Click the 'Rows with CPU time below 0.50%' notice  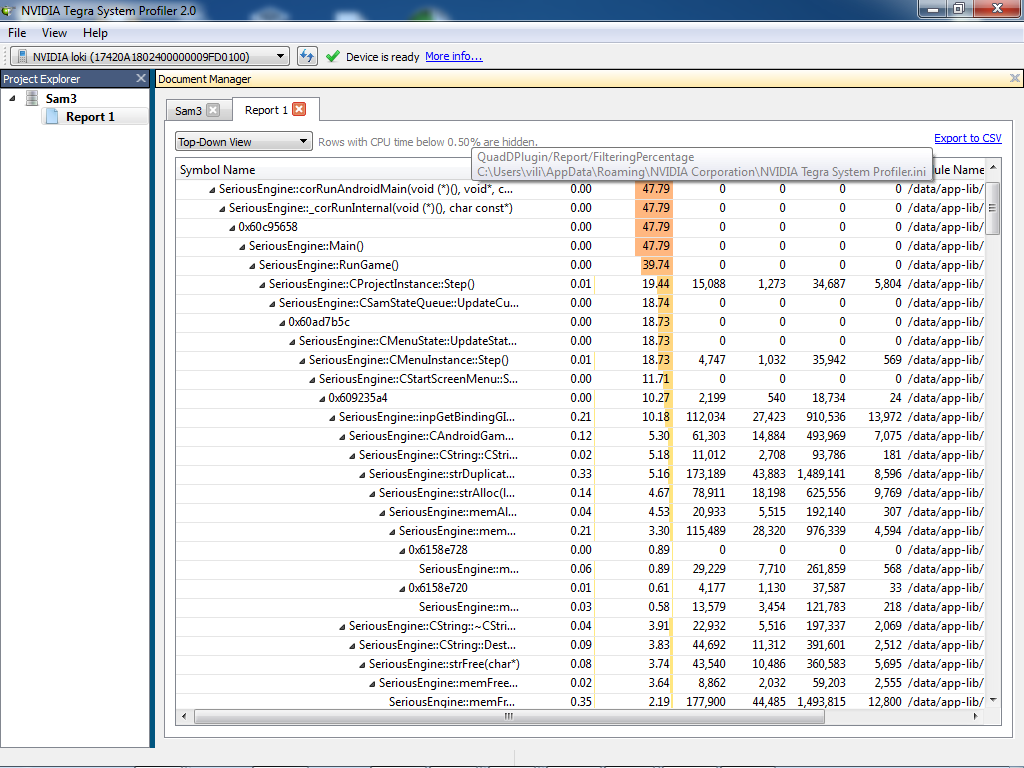tap(428, 142)
